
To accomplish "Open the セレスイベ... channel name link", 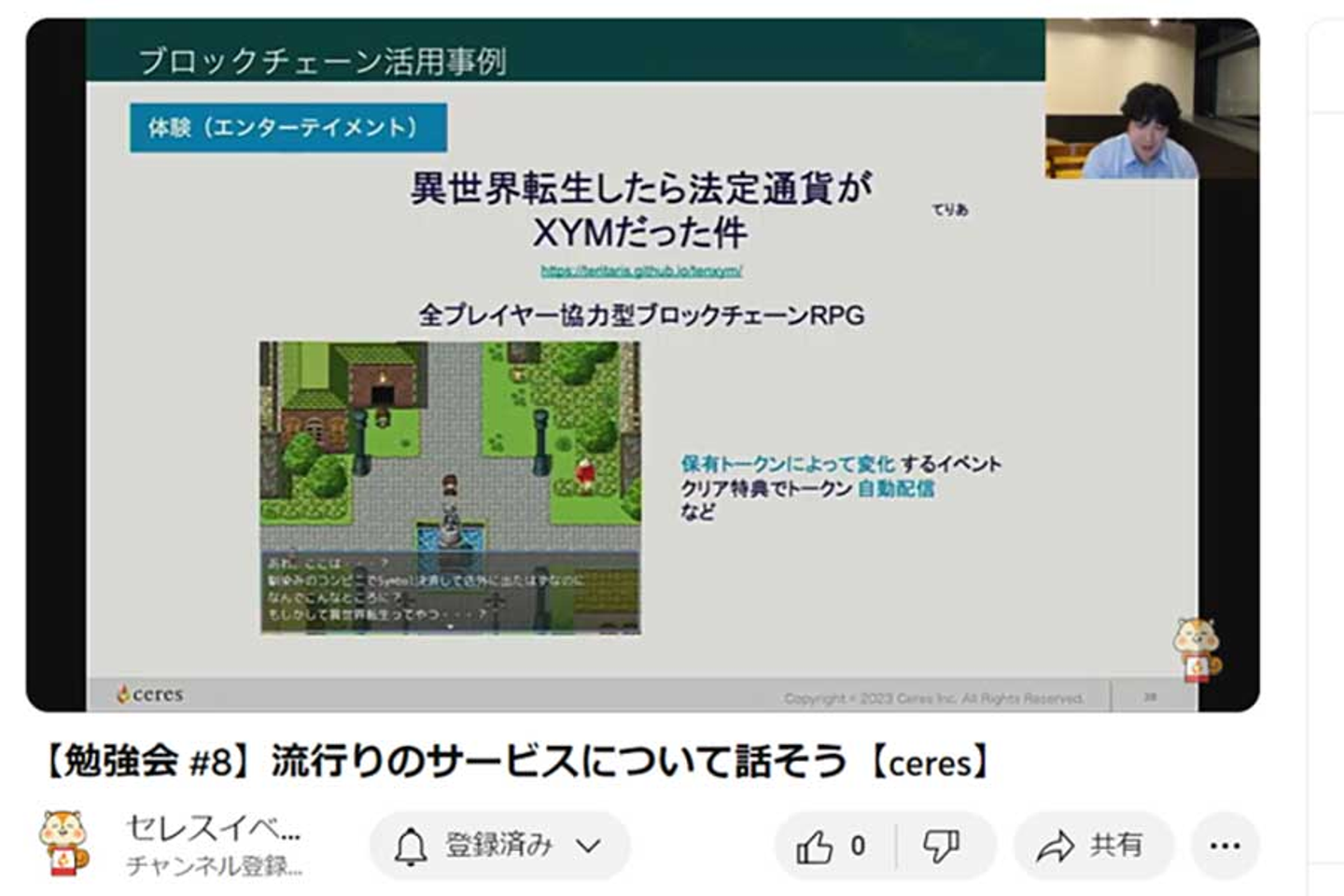I will tap(213, 827).
